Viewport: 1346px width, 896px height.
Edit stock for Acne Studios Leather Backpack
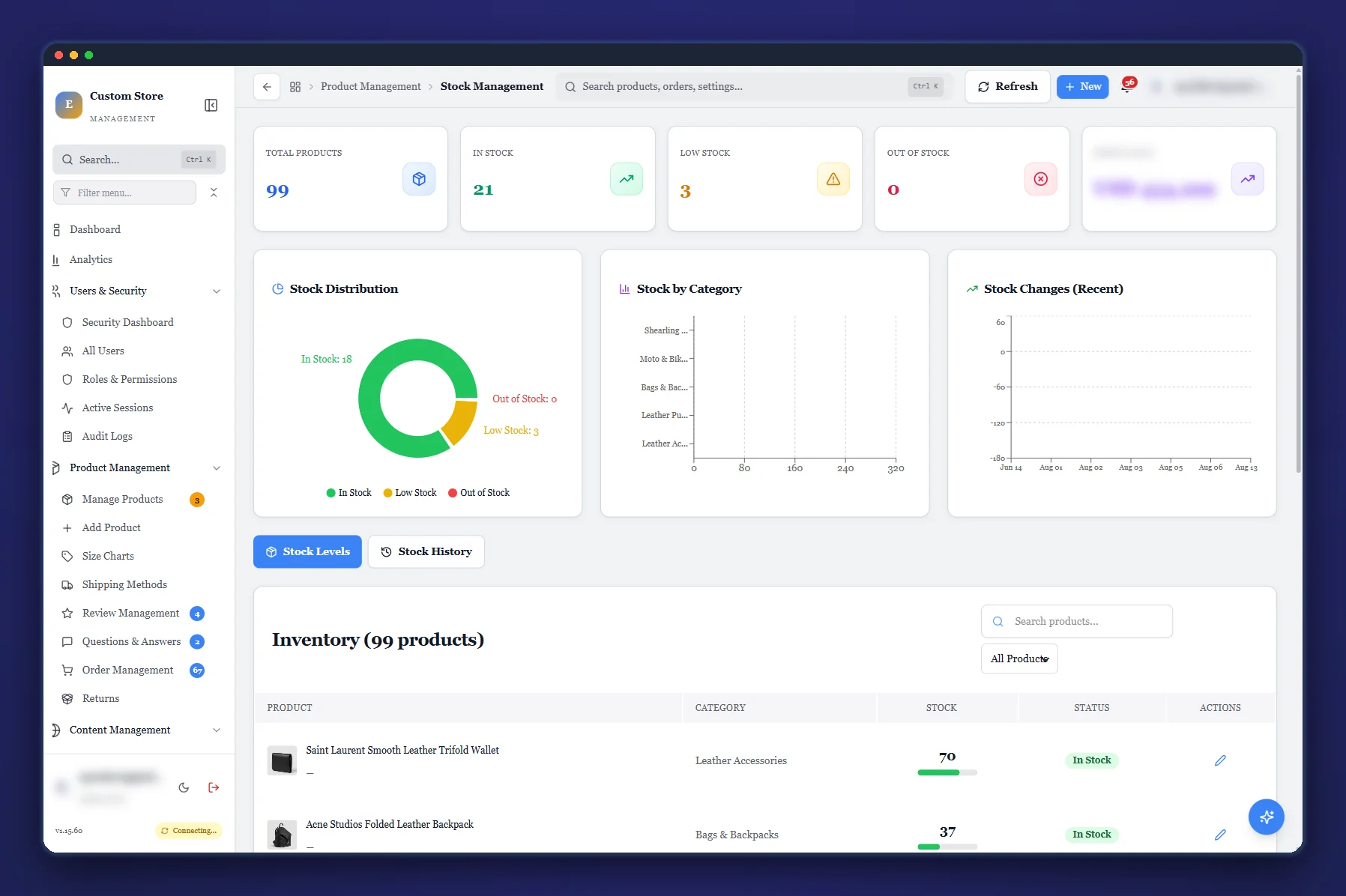point(1220,835)
